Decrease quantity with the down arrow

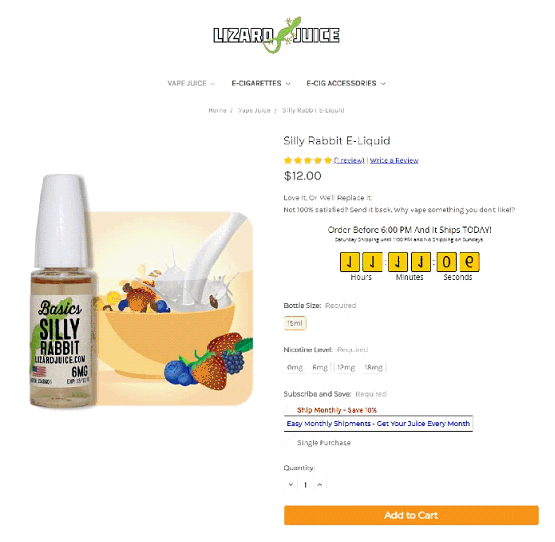coord(291,484)
